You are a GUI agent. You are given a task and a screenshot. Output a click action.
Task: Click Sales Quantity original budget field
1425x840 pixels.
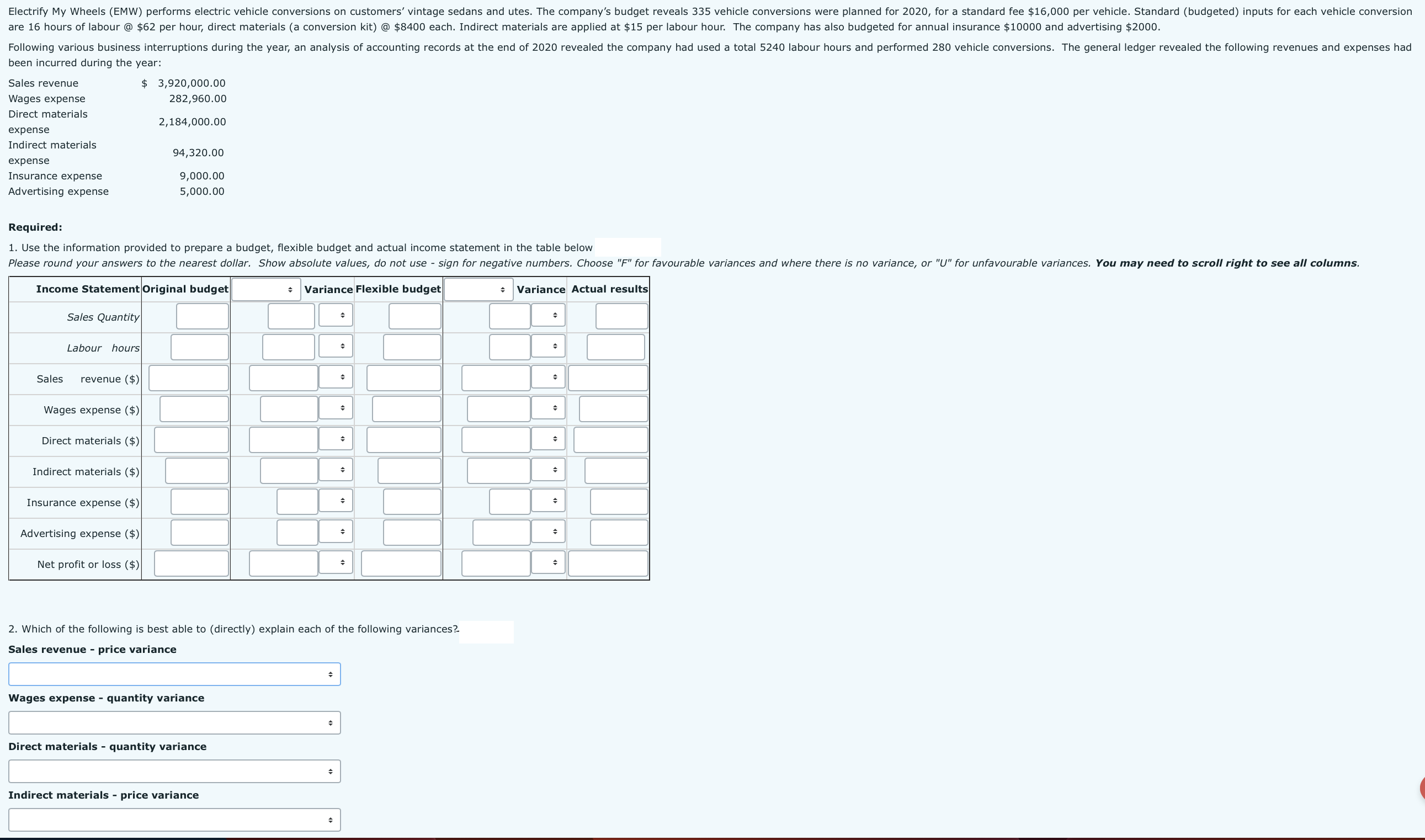pos(202,316)
